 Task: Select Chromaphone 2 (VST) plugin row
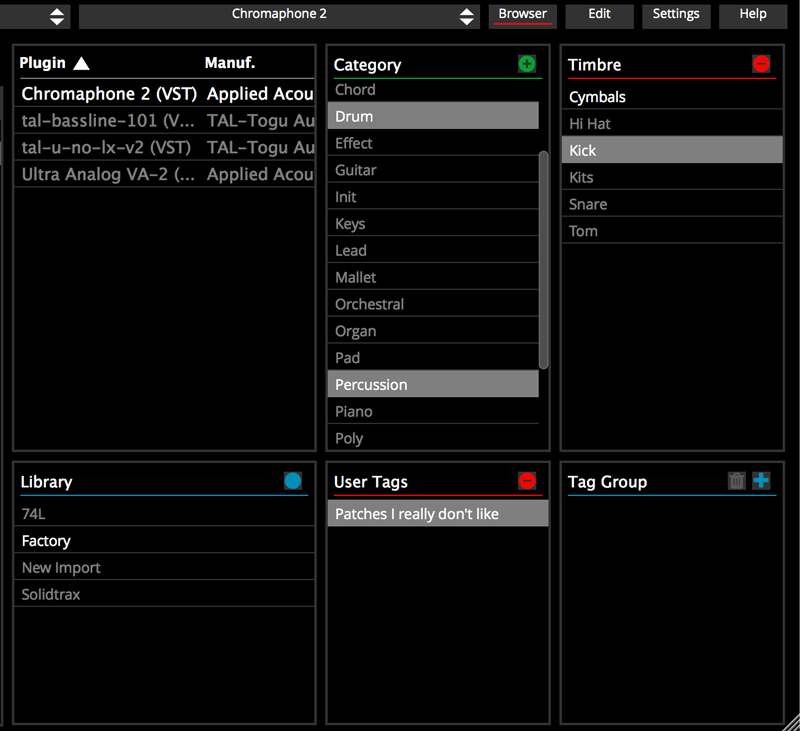[x=164, y=93]
